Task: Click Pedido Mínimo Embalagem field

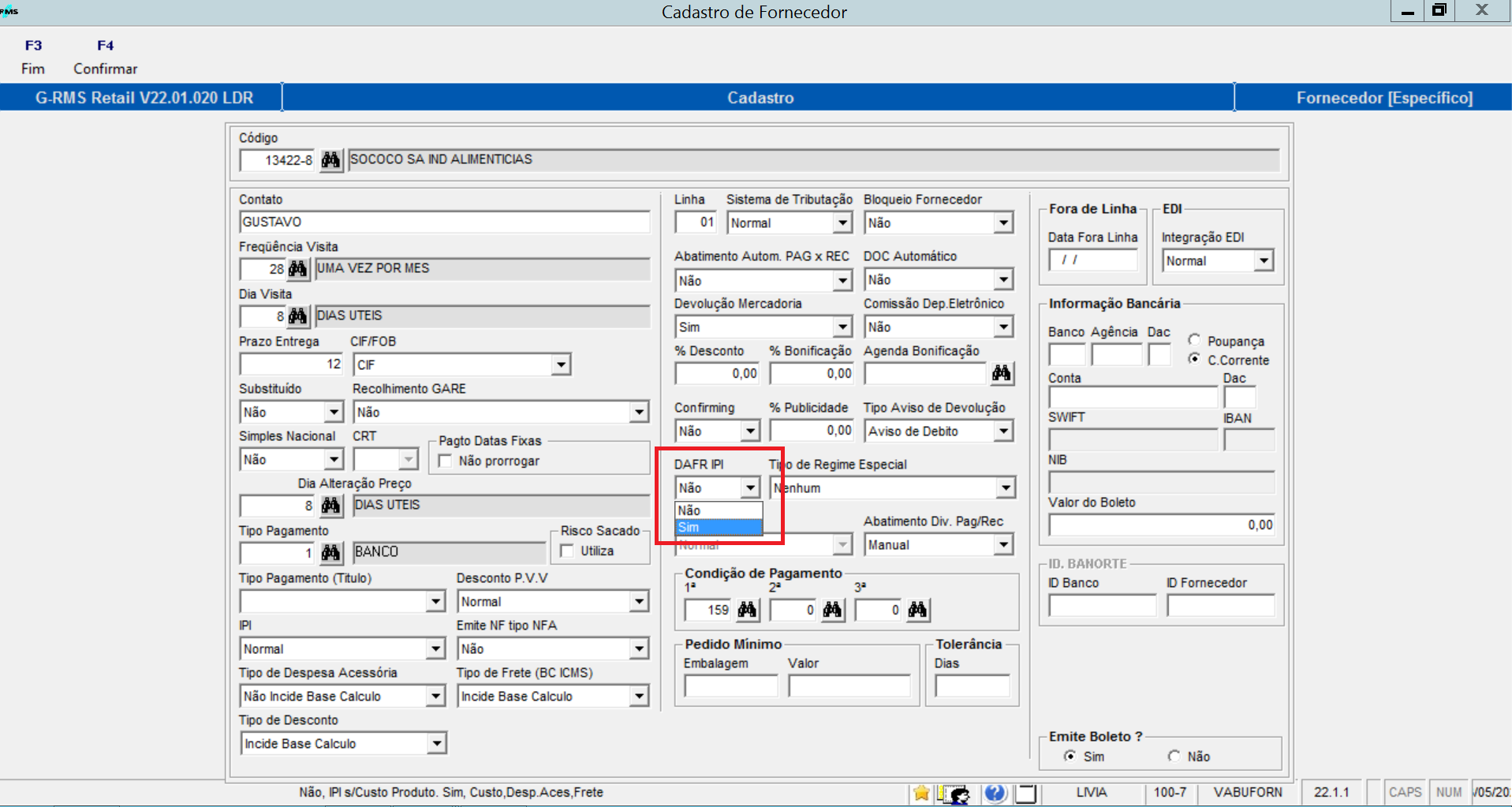Action: 730,686
